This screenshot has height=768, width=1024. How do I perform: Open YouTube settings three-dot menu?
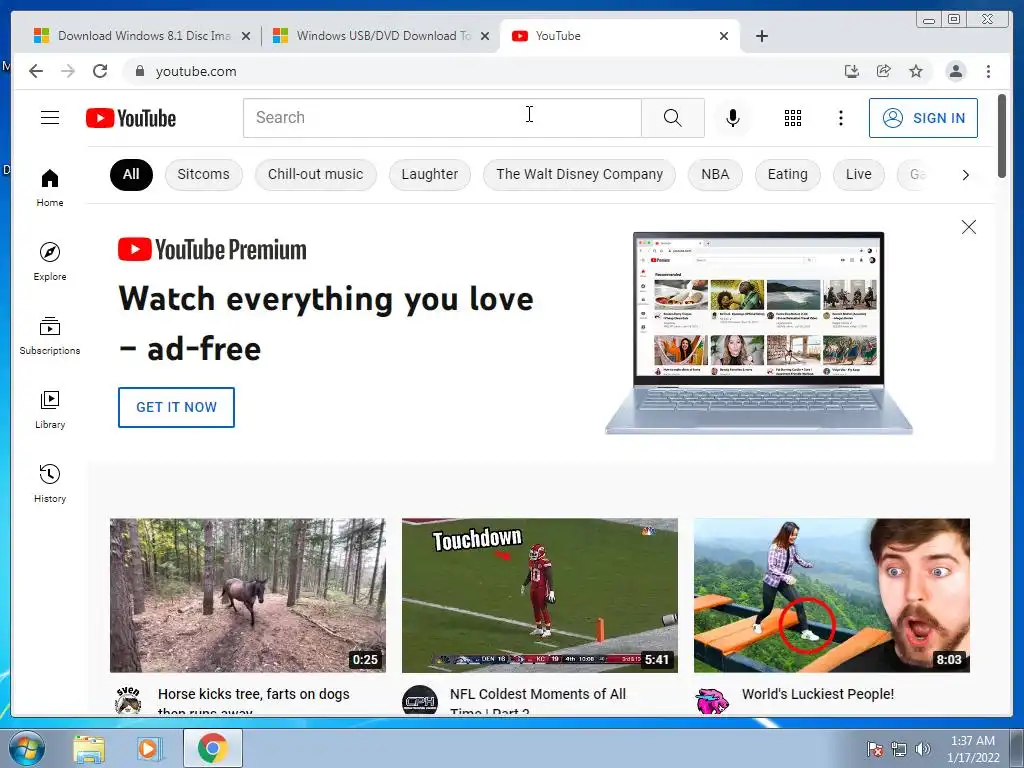point(840,118)
